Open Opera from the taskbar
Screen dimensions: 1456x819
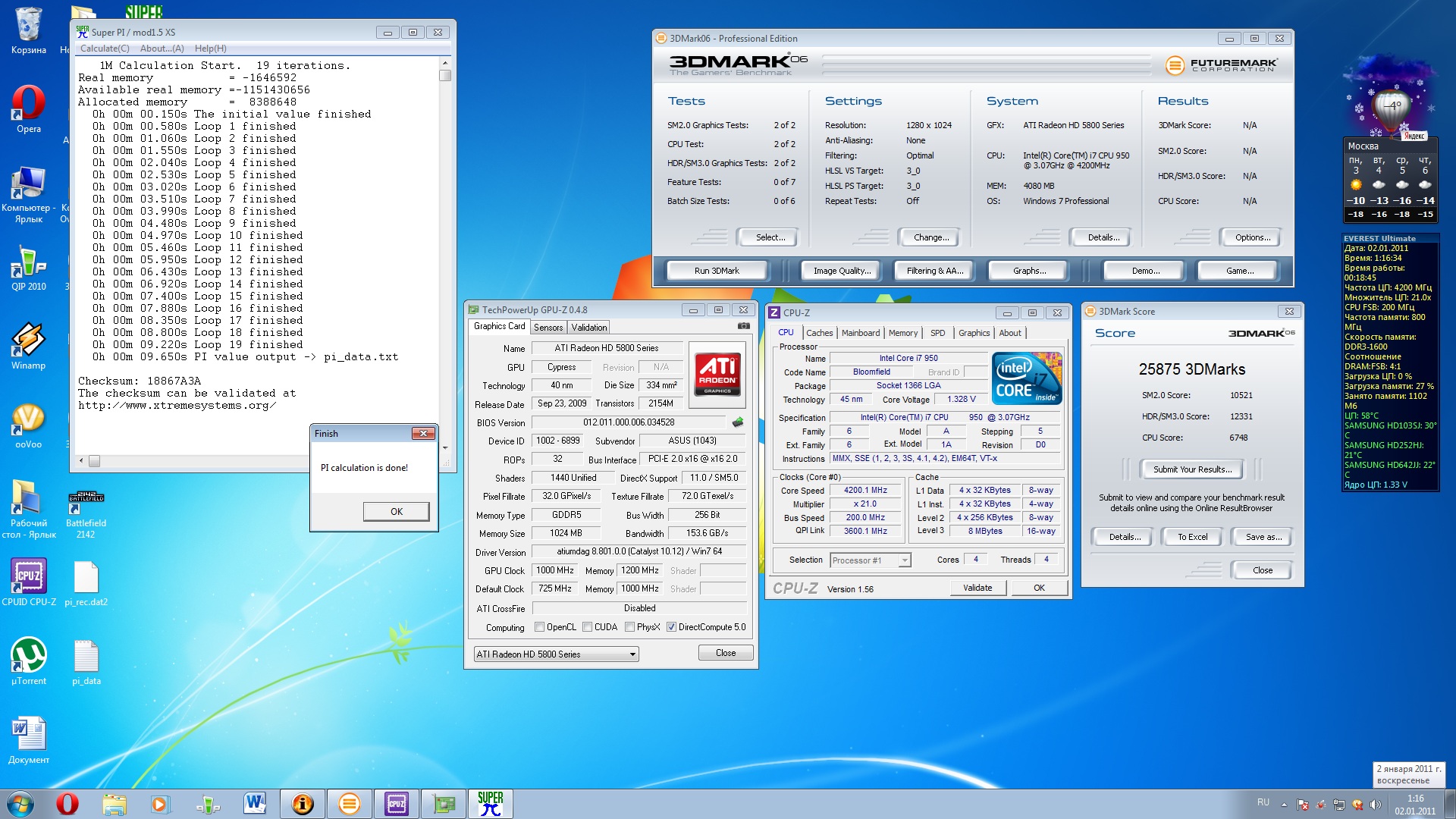[x=67, y=804]
